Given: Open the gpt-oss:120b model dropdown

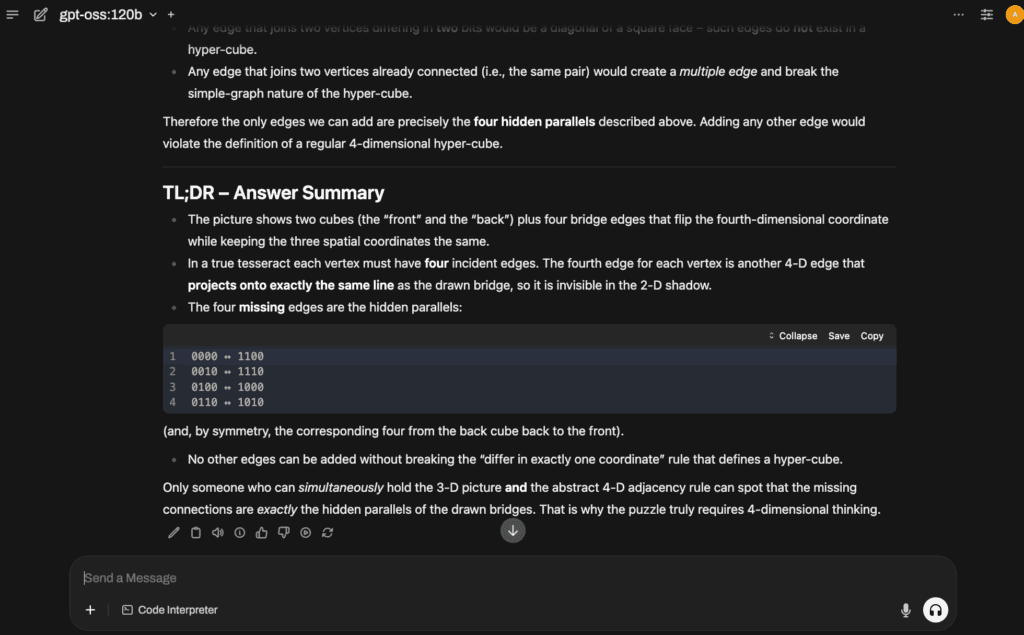Looking at the screenshot, I should coord(108,14).
